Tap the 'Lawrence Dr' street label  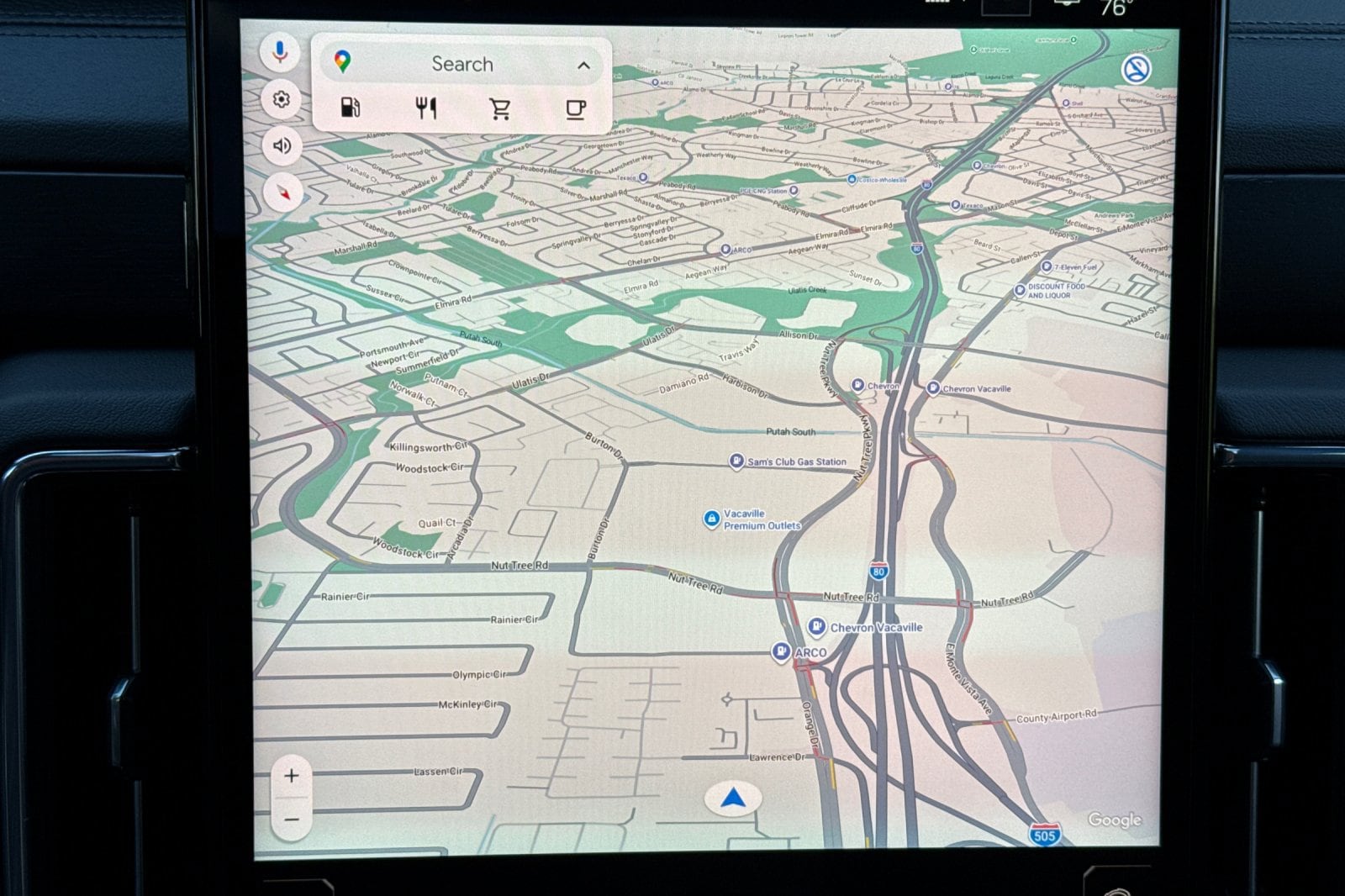[778, 757]
